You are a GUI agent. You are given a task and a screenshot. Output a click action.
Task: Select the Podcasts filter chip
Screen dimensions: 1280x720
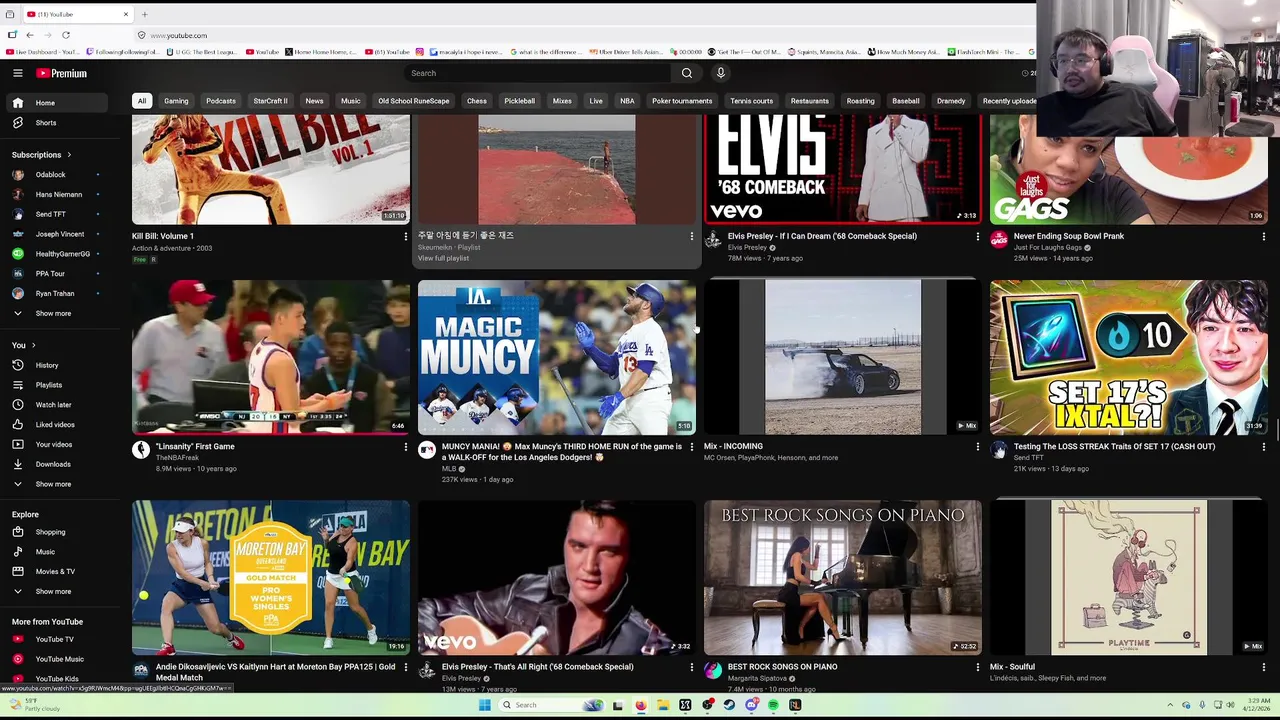pos(221,101)
